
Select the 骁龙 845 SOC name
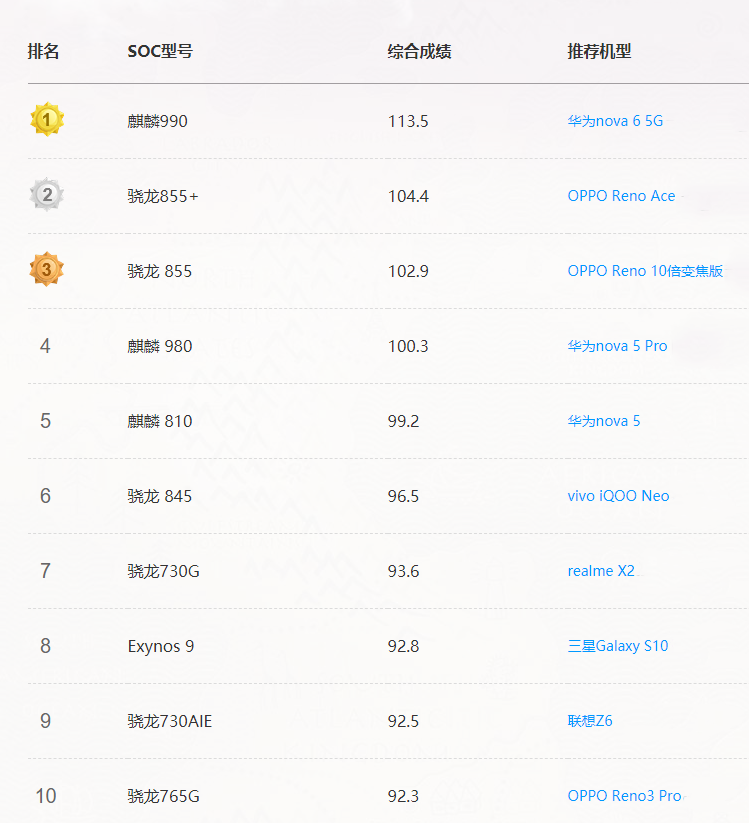(160, 497)
